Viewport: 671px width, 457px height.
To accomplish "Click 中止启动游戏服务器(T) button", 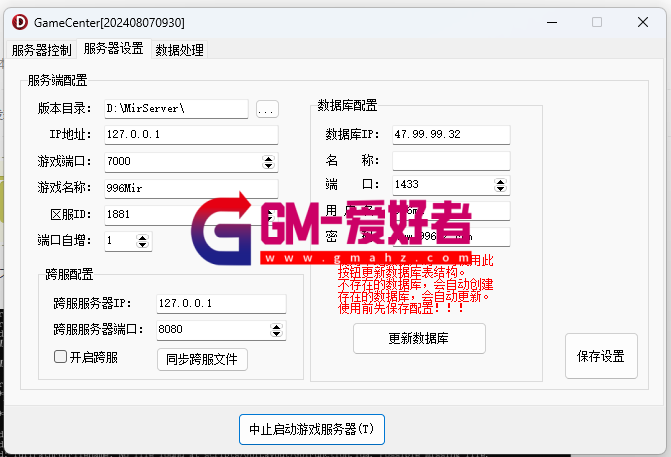I will pos(311,429).
